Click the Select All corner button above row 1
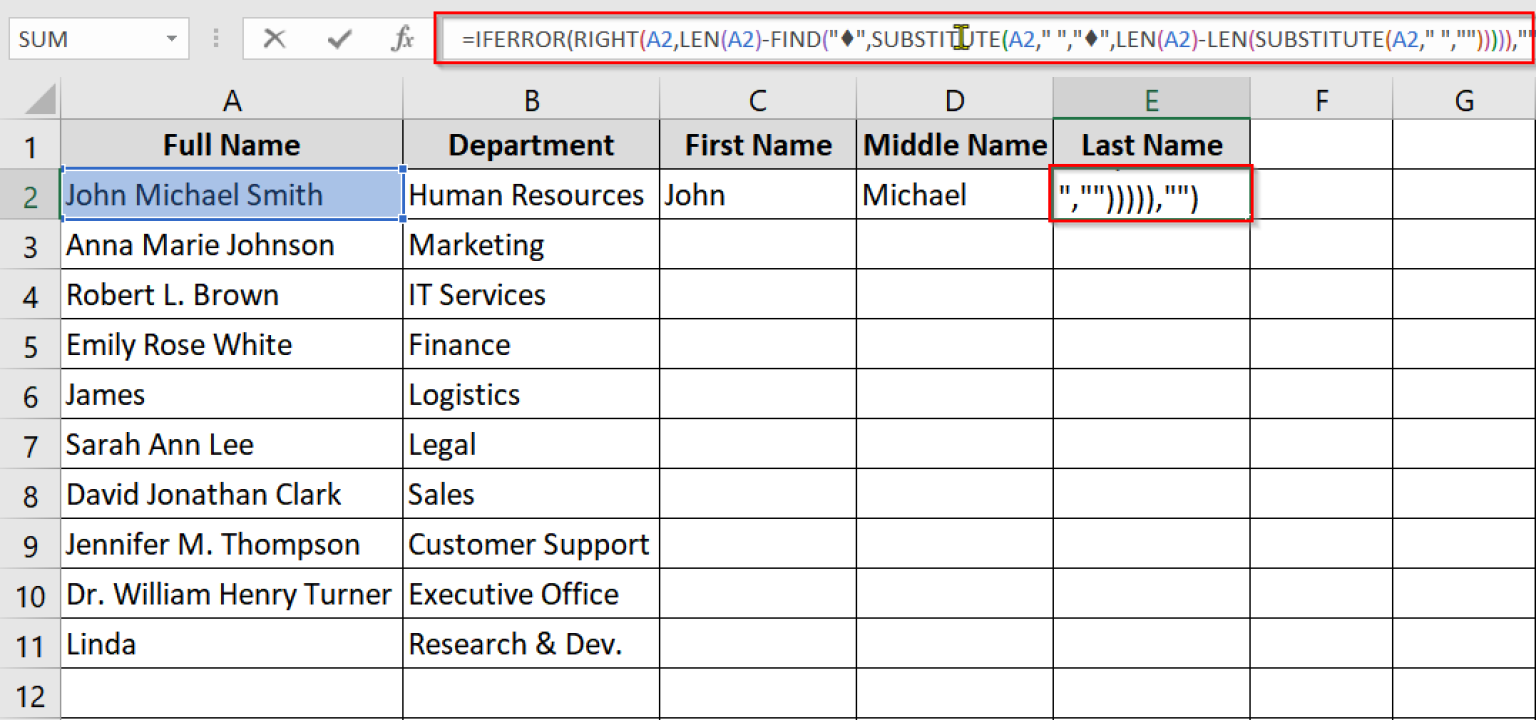Image resolution: width=1536 pixels, height=720 pixels. (x=31, y=99)
